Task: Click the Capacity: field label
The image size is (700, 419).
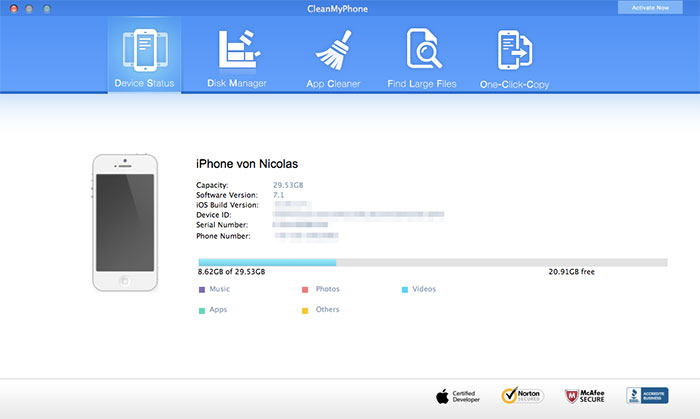Action: [x=212, y=185]
